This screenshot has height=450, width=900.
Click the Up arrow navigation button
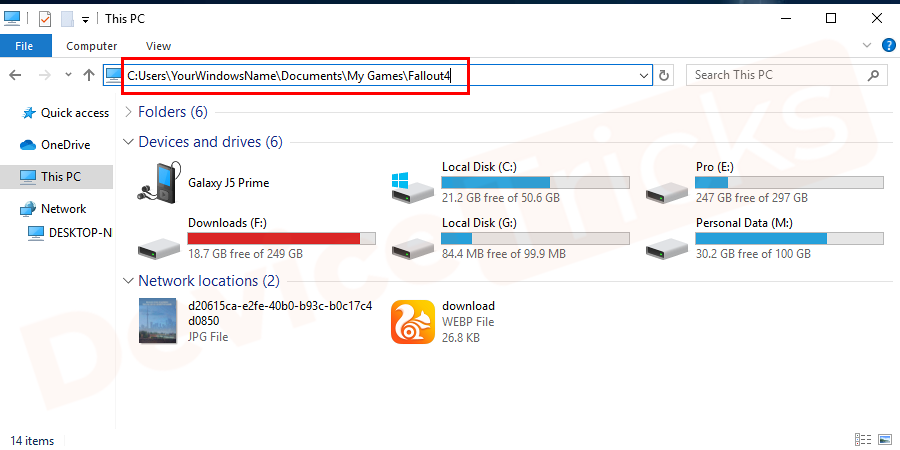point(88,75)
